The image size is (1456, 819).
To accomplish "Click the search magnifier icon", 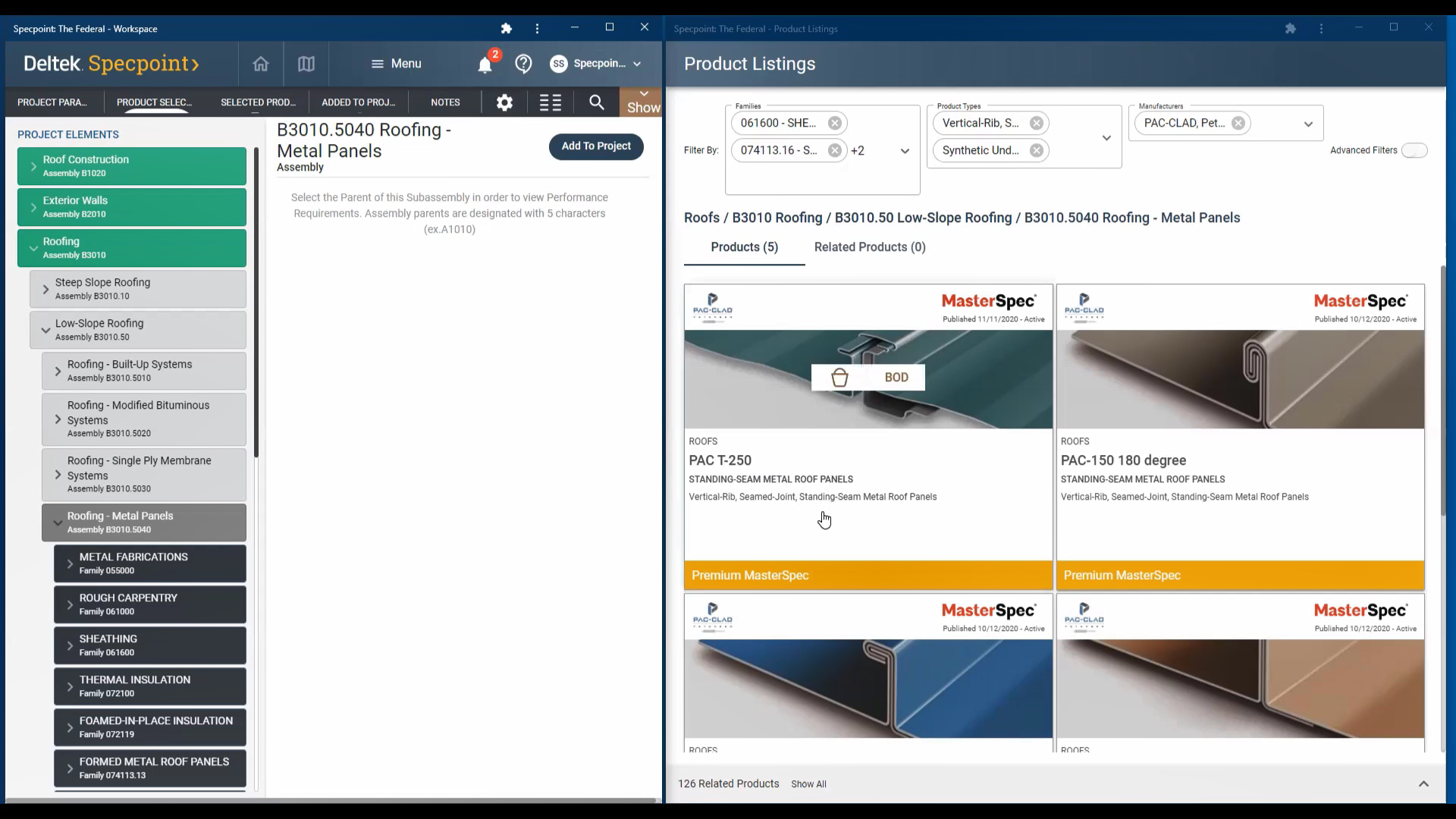I will [597, 102].
